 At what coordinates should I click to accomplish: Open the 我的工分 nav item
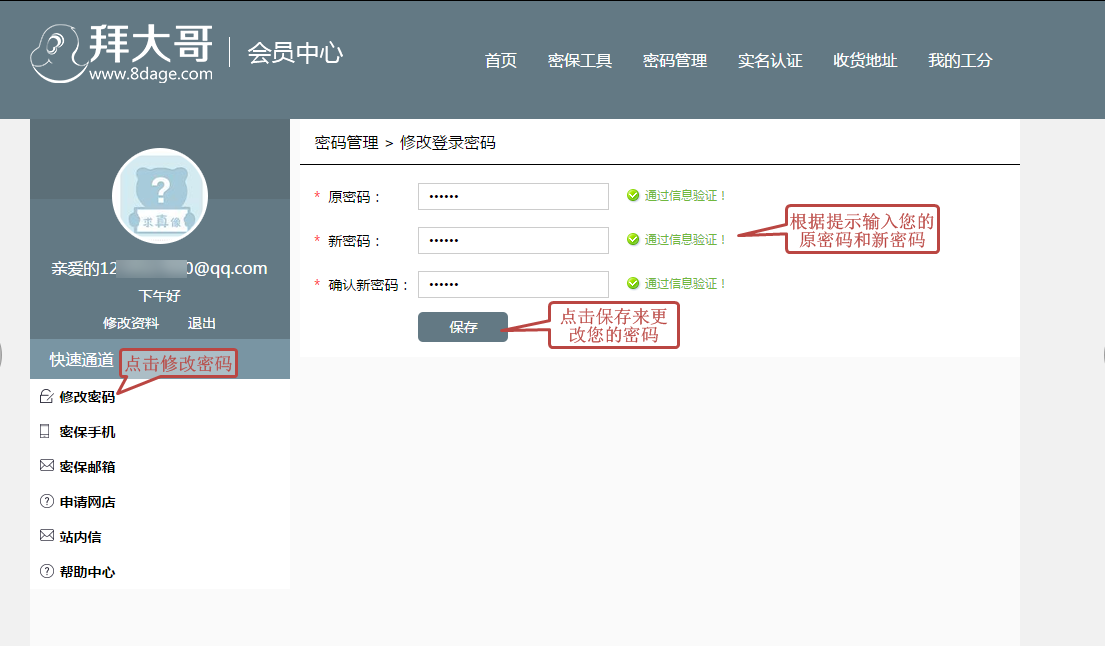[960, 61]
